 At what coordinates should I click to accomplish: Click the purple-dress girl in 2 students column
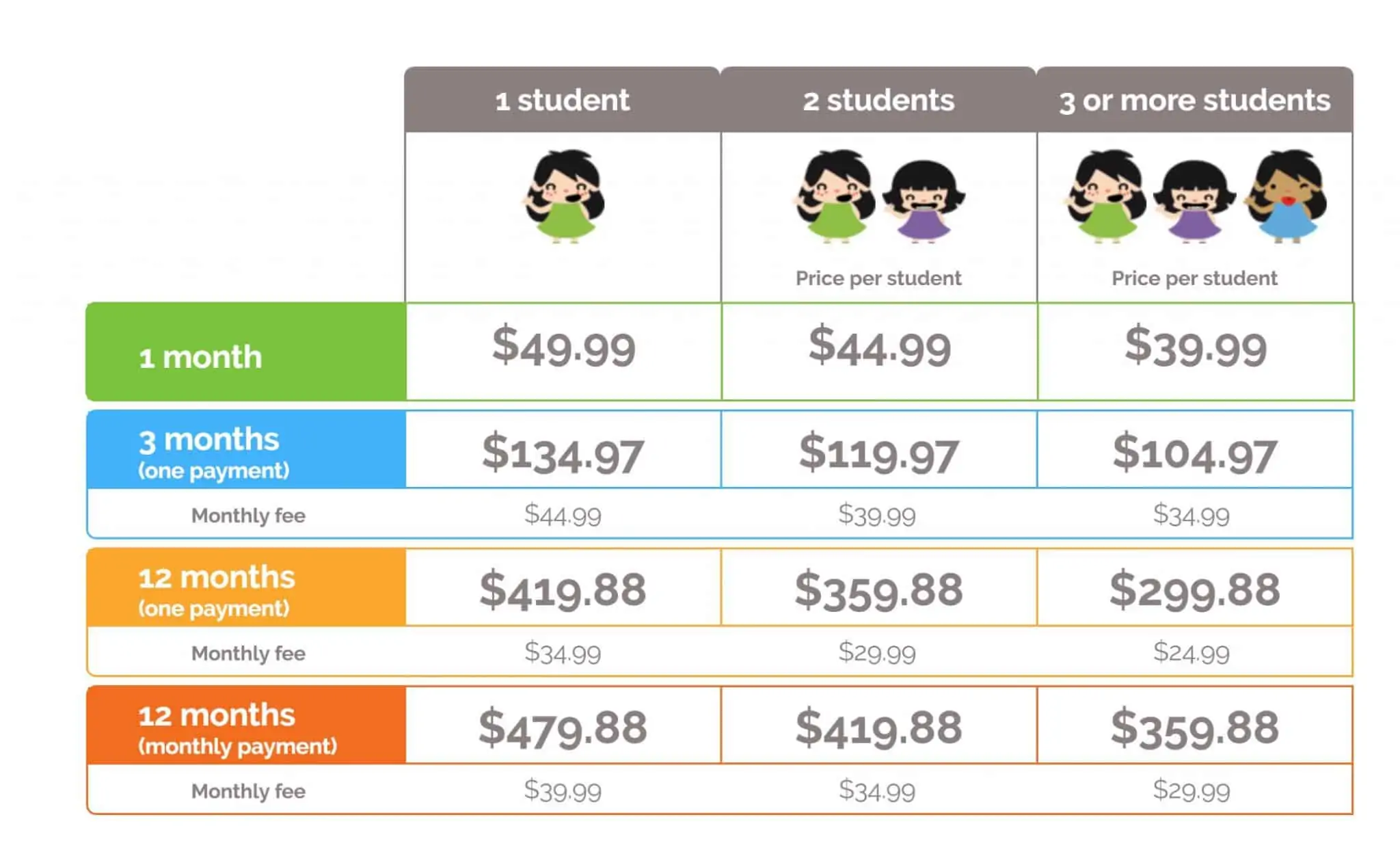pos(923,201)
